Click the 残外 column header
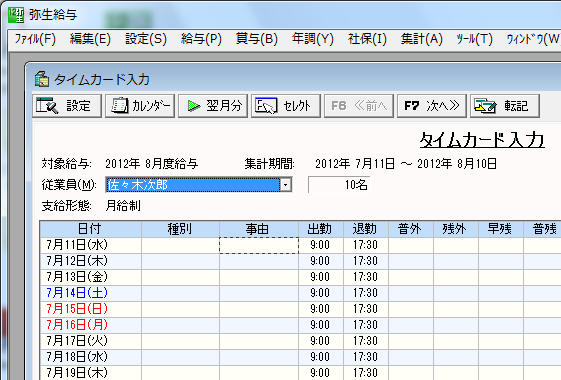The height and width of the screenshot is (380, 561). (x=456, y=229)
